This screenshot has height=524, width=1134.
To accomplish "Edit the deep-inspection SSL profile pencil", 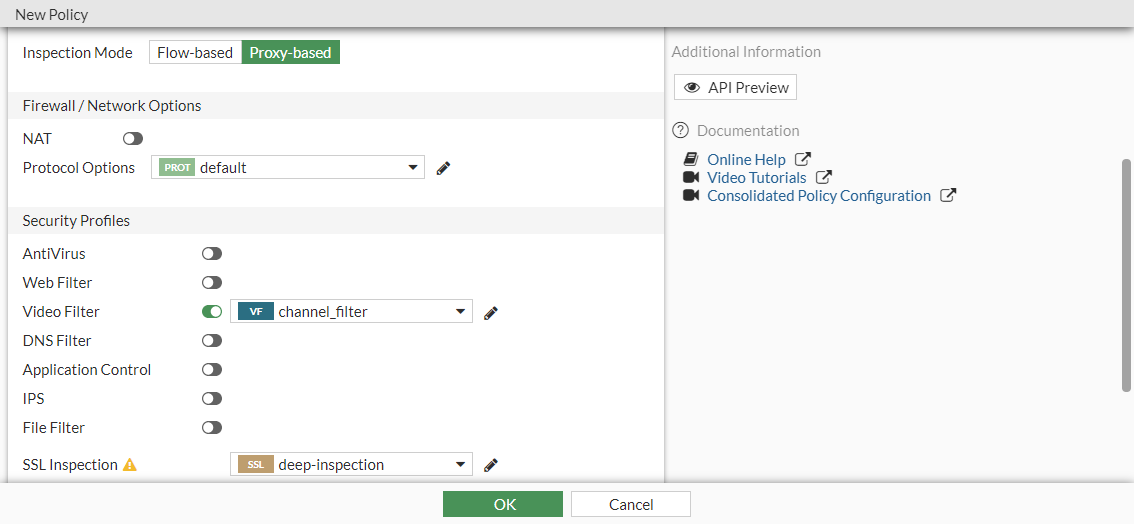I will [x=491, y=465].
